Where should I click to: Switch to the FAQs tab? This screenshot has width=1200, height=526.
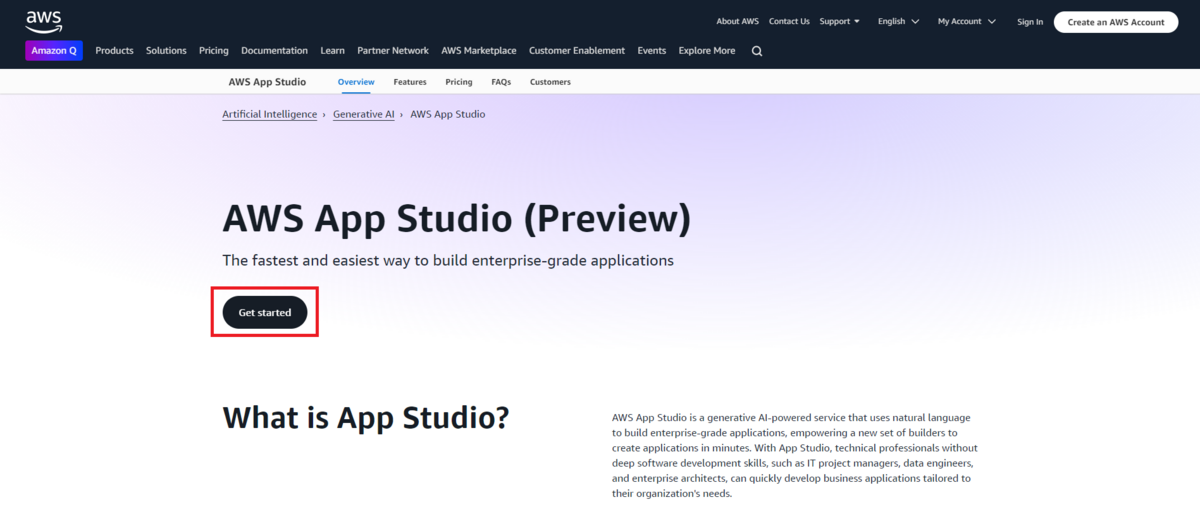501,82
